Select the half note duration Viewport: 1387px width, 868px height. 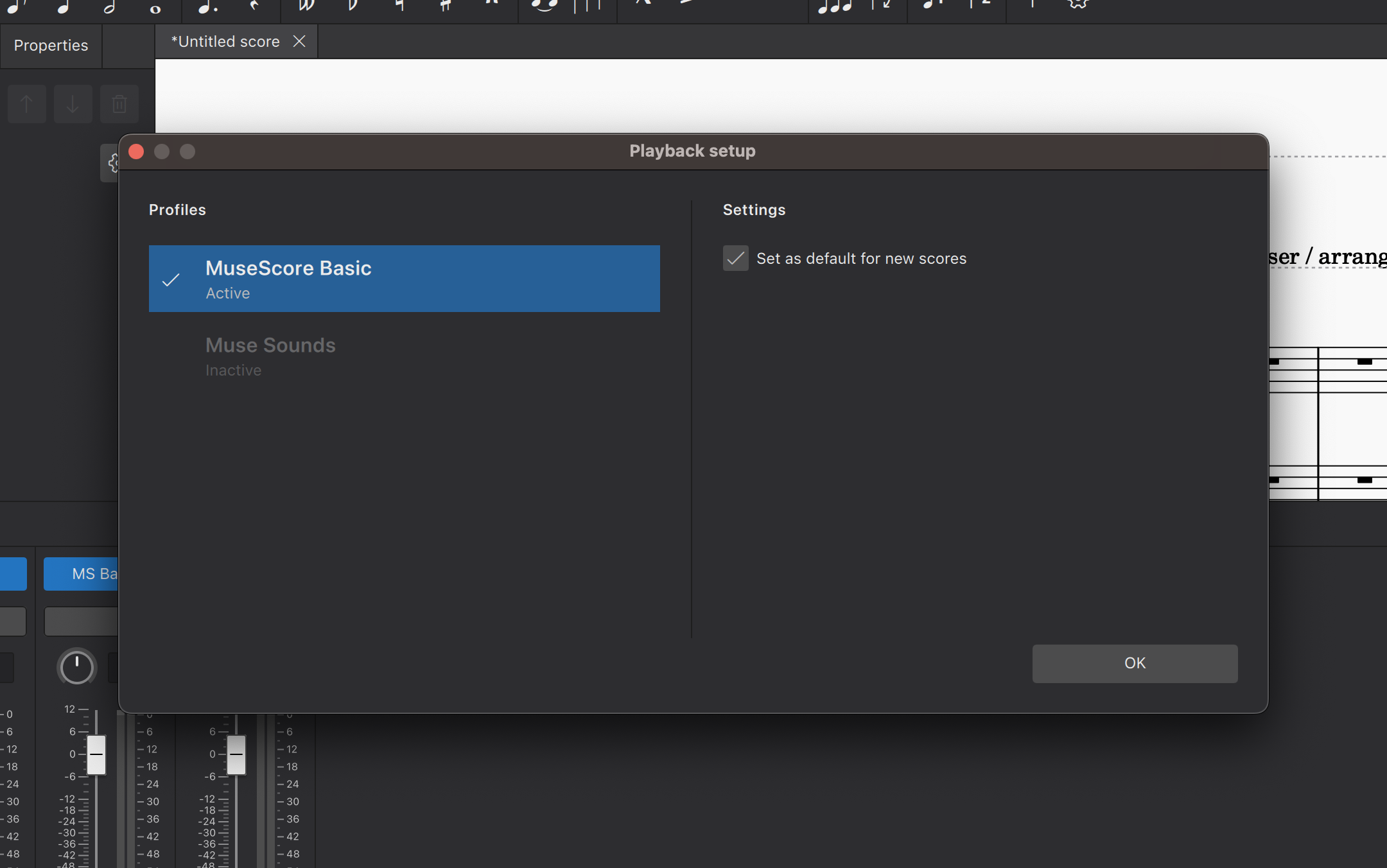[x=110, y=6]
